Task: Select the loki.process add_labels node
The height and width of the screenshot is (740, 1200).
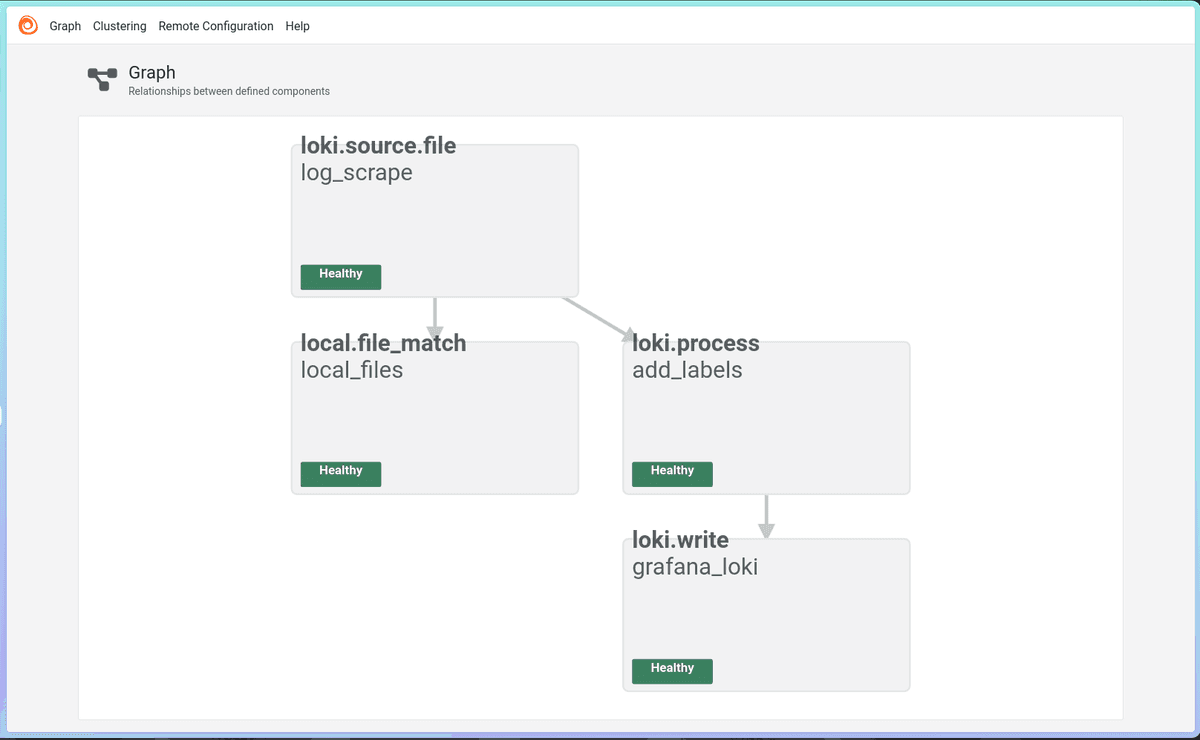Action: click(766, 418)
